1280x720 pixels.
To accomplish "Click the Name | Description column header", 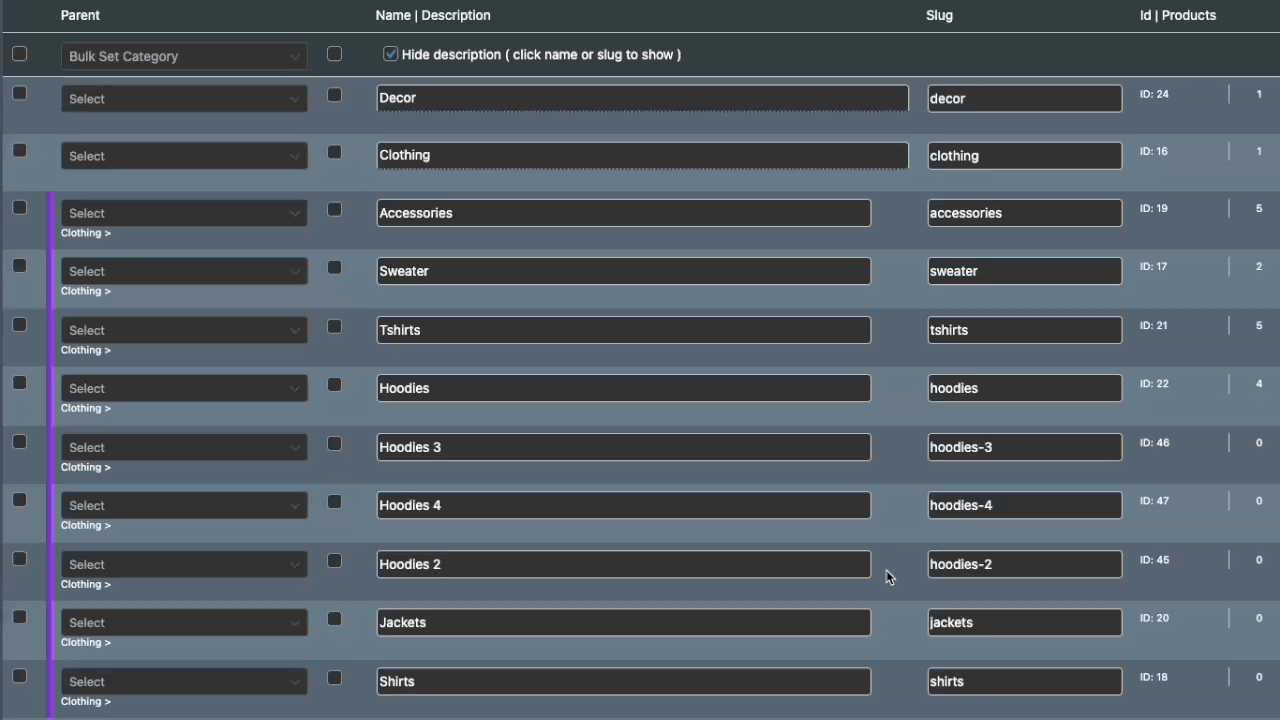I will (433, 15).
